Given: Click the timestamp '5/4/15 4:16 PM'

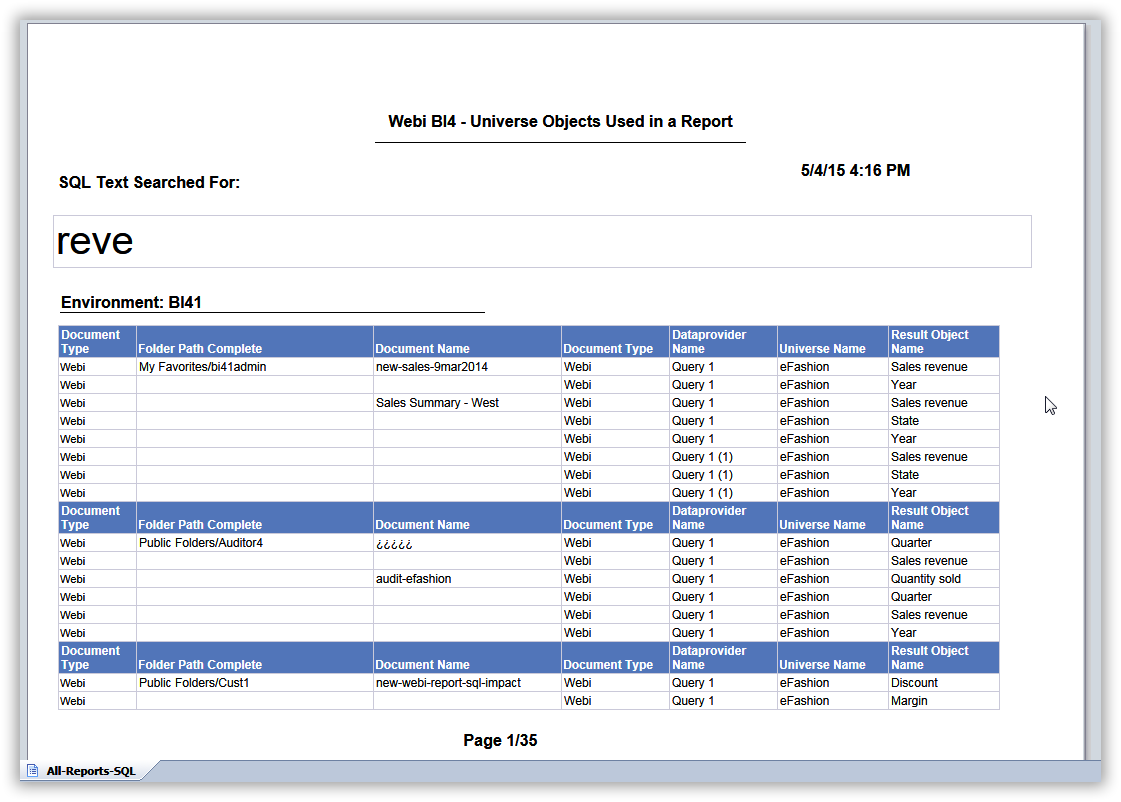Looking at the screenshot, I should coord(855,170).
